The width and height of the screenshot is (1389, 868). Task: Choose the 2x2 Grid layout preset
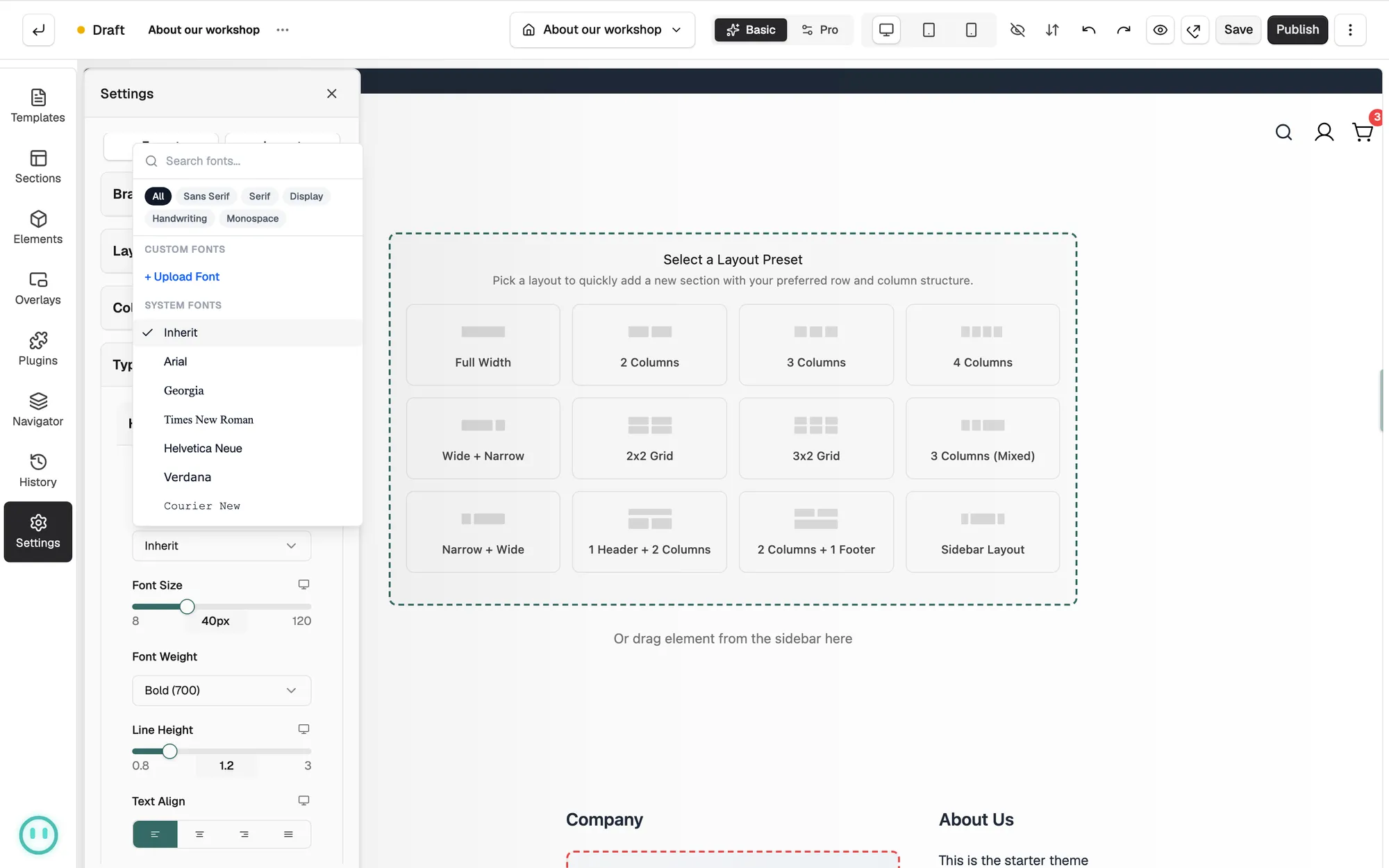[649, 438]
